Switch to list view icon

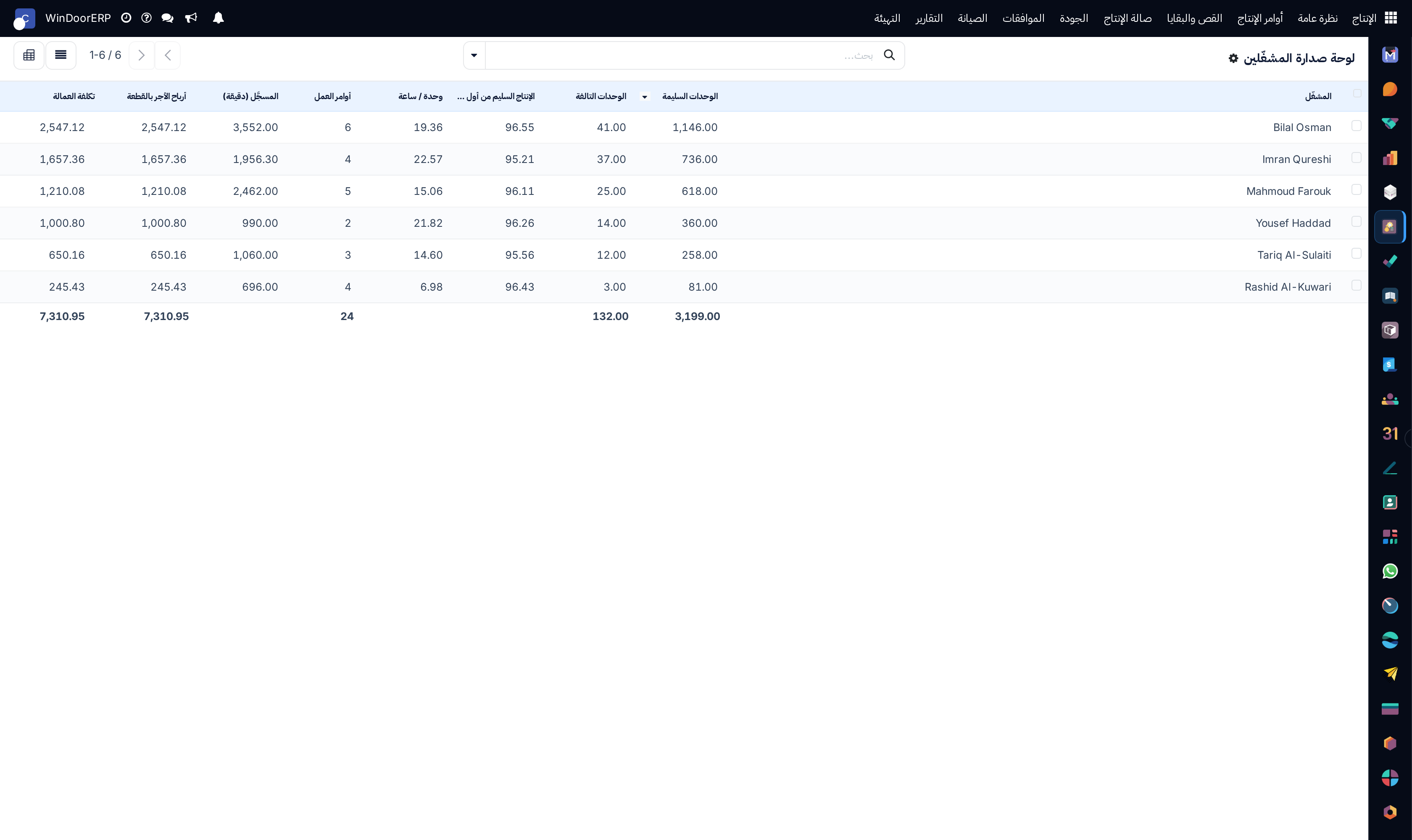click(61, 55)
